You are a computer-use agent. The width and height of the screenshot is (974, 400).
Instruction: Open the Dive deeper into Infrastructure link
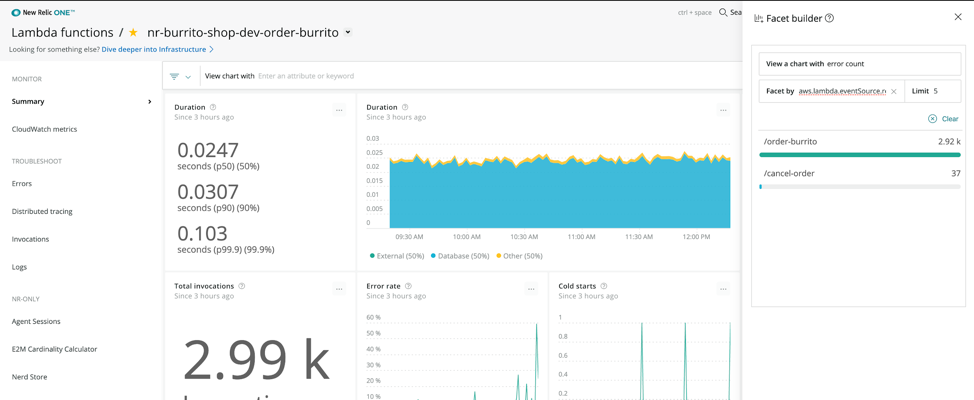(x=158, y=49)
